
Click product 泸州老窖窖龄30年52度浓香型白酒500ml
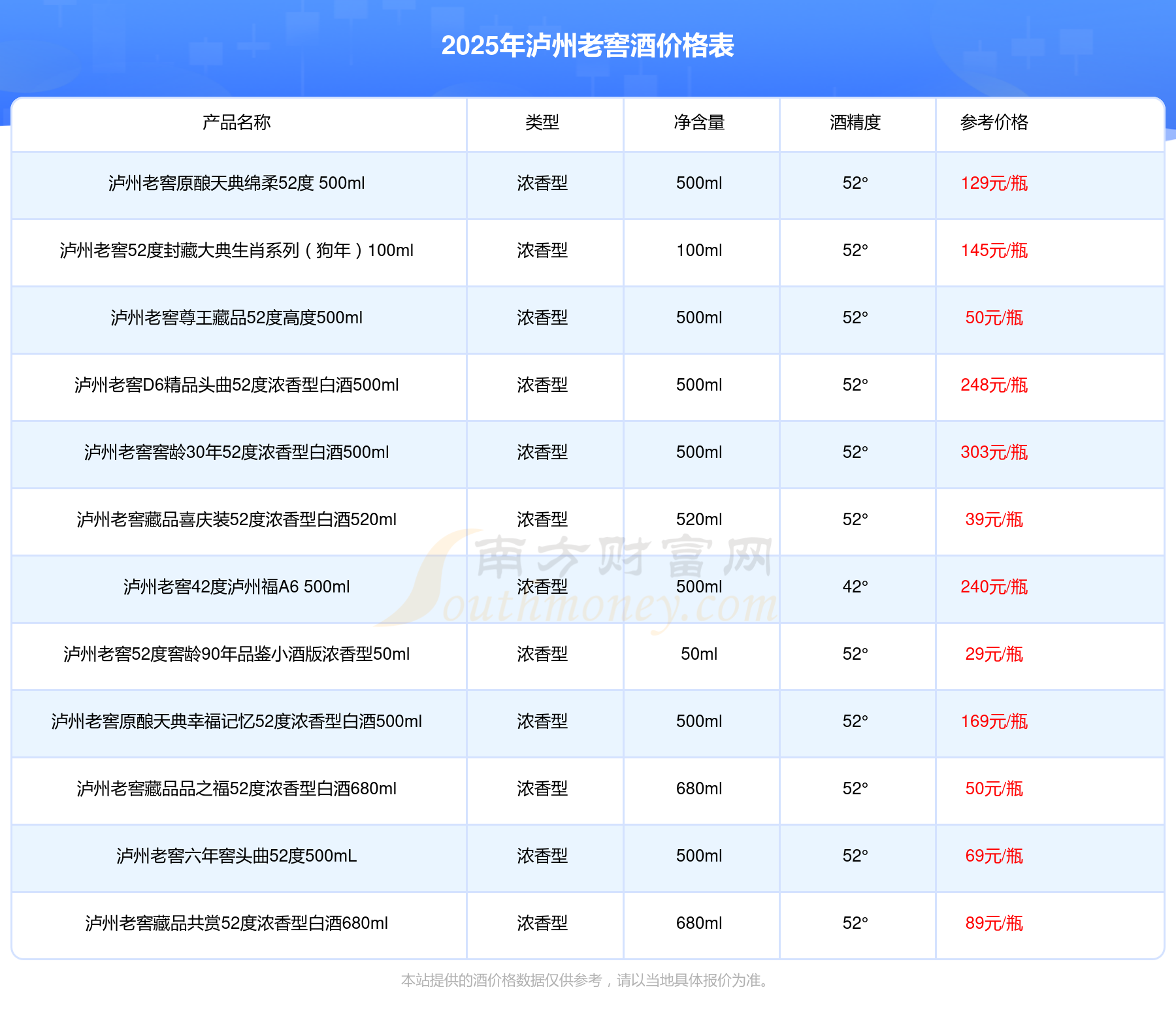click(237, 452)
